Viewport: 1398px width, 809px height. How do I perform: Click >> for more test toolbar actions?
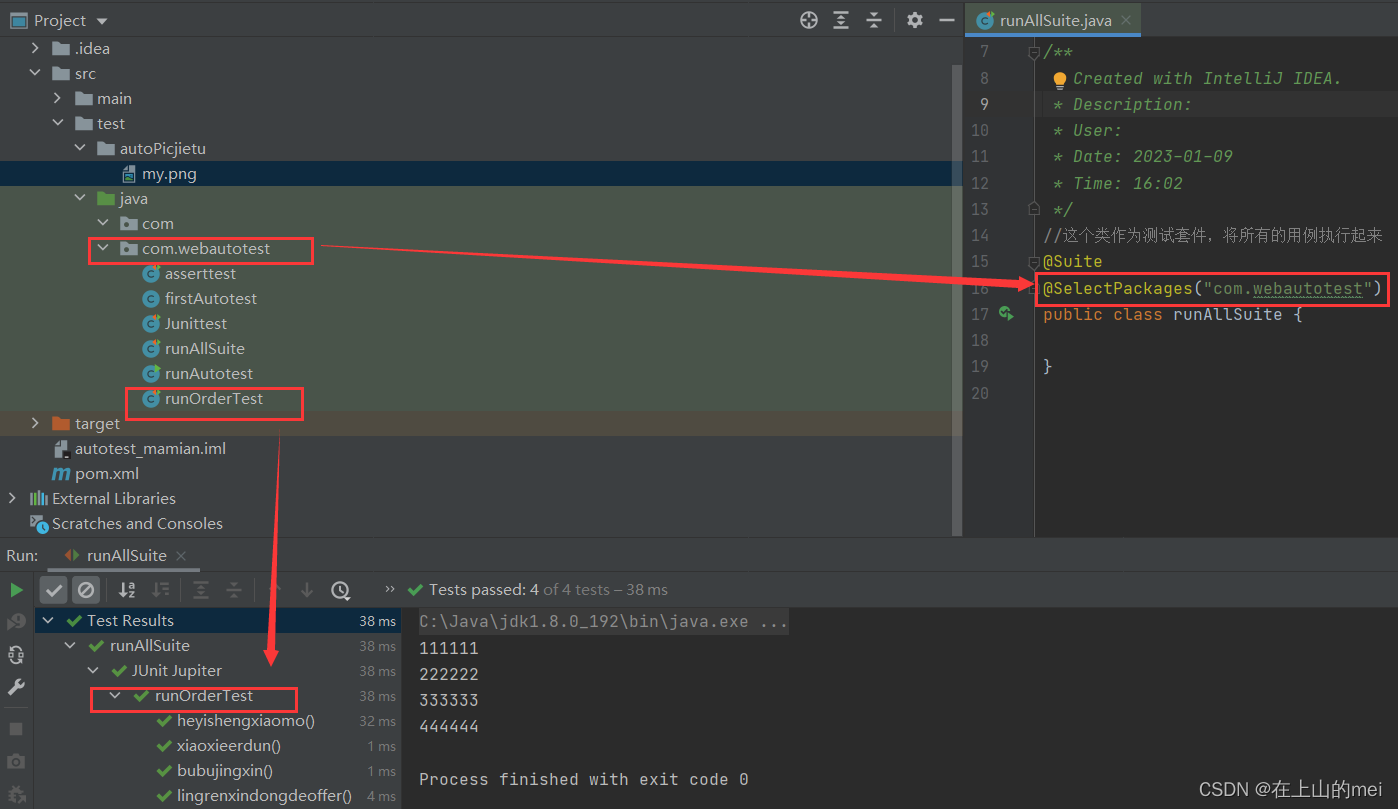pyautogui.click(x=388, y=589)
